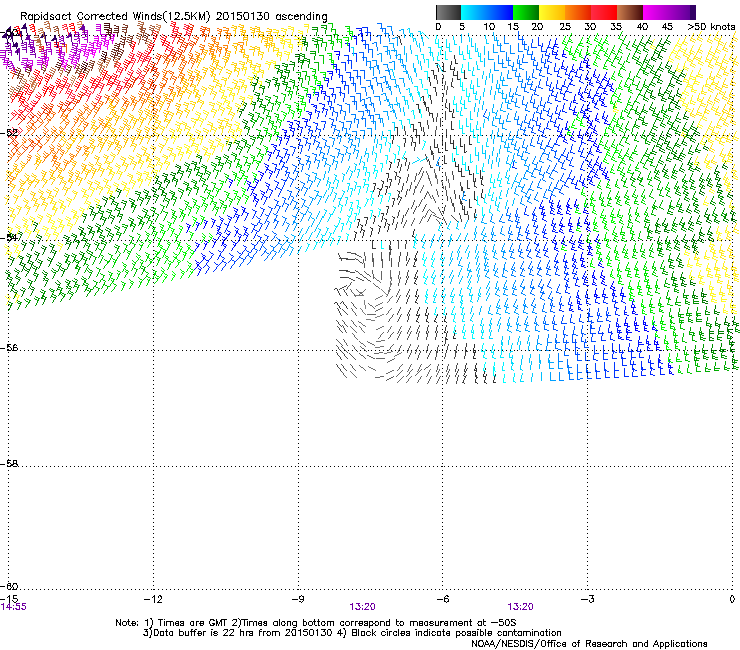Click the '-54' latitude axis label
Screen dimensions: 740x650
pyautogui.click(x=9, y=237)
